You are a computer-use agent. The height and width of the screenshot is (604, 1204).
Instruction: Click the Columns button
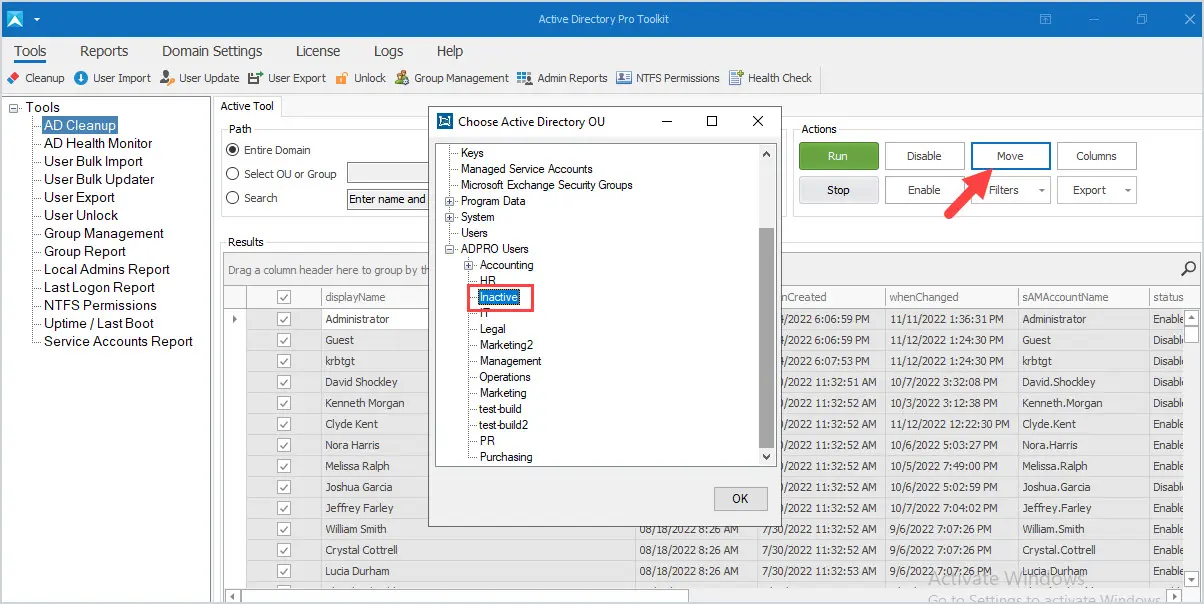(1096, 156)
